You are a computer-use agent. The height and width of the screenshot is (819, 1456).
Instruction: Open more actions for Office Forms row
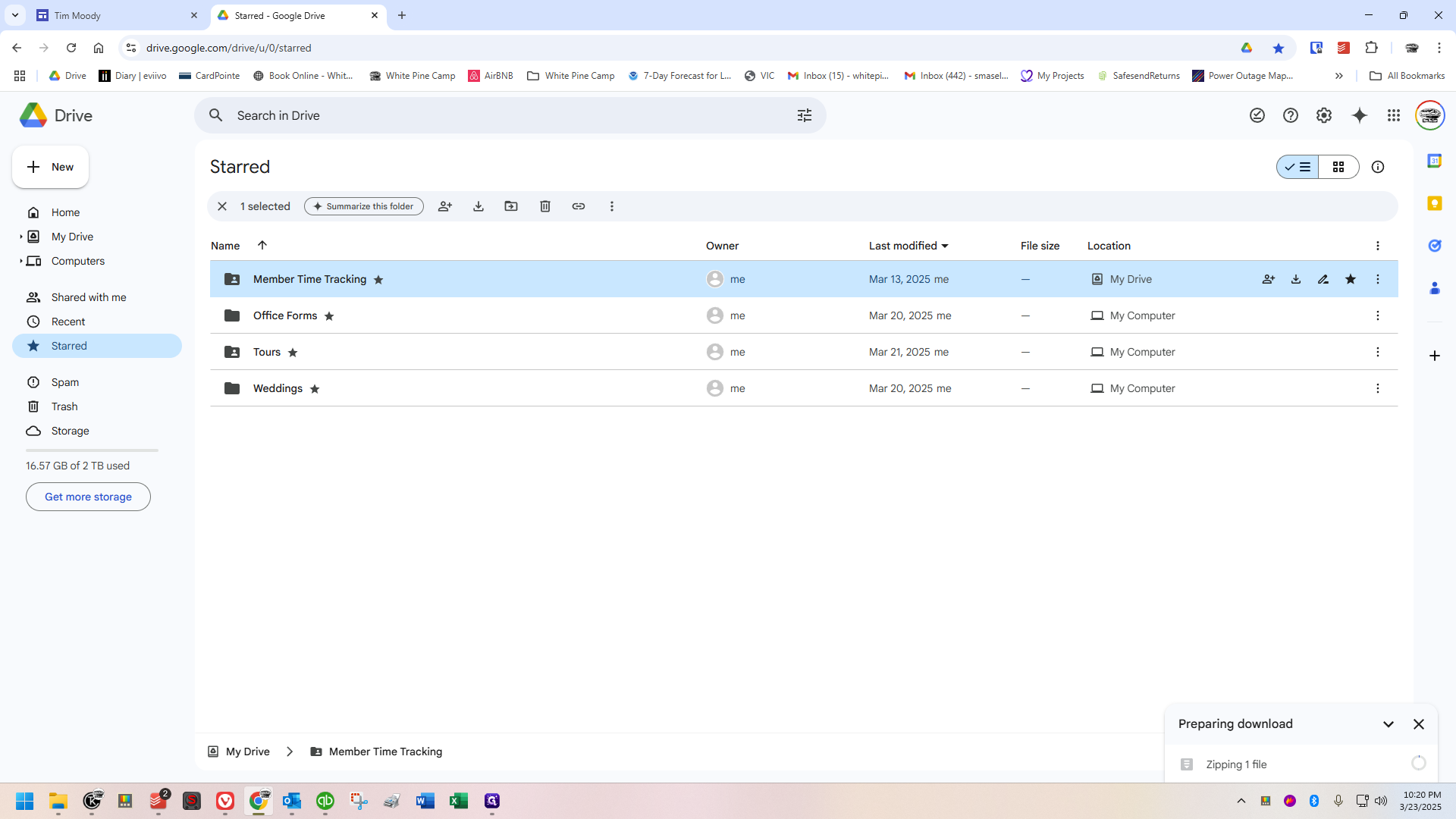tap(1378, 315)
